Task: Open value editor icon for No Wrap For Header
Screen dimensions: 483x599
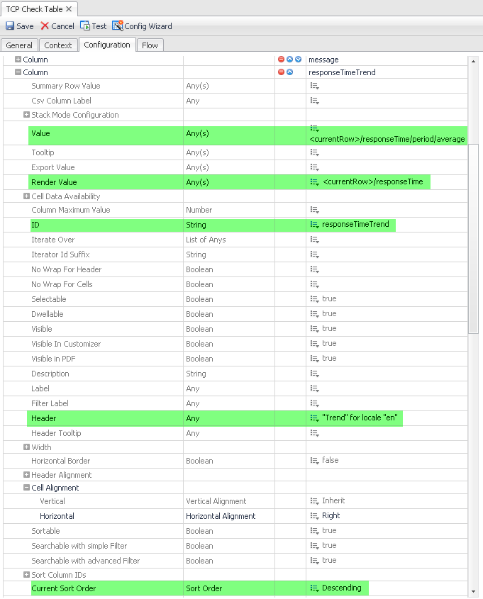Action: [x=314, y=269]
